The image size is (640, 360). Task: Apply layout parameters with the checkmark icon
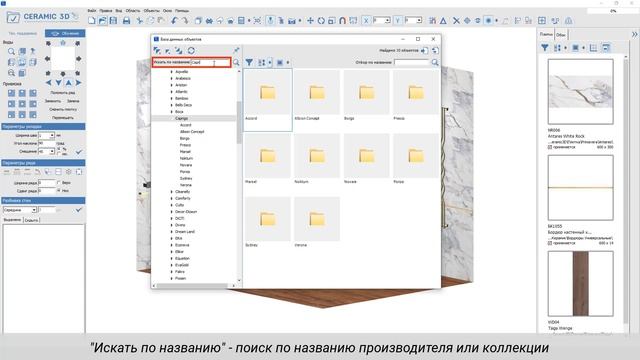(x=79, y=151)
